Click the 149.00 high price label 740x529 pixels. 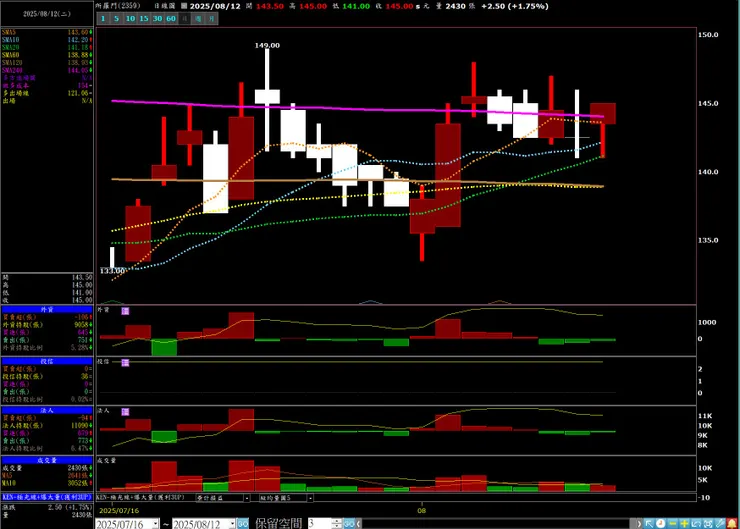(267, 45)
